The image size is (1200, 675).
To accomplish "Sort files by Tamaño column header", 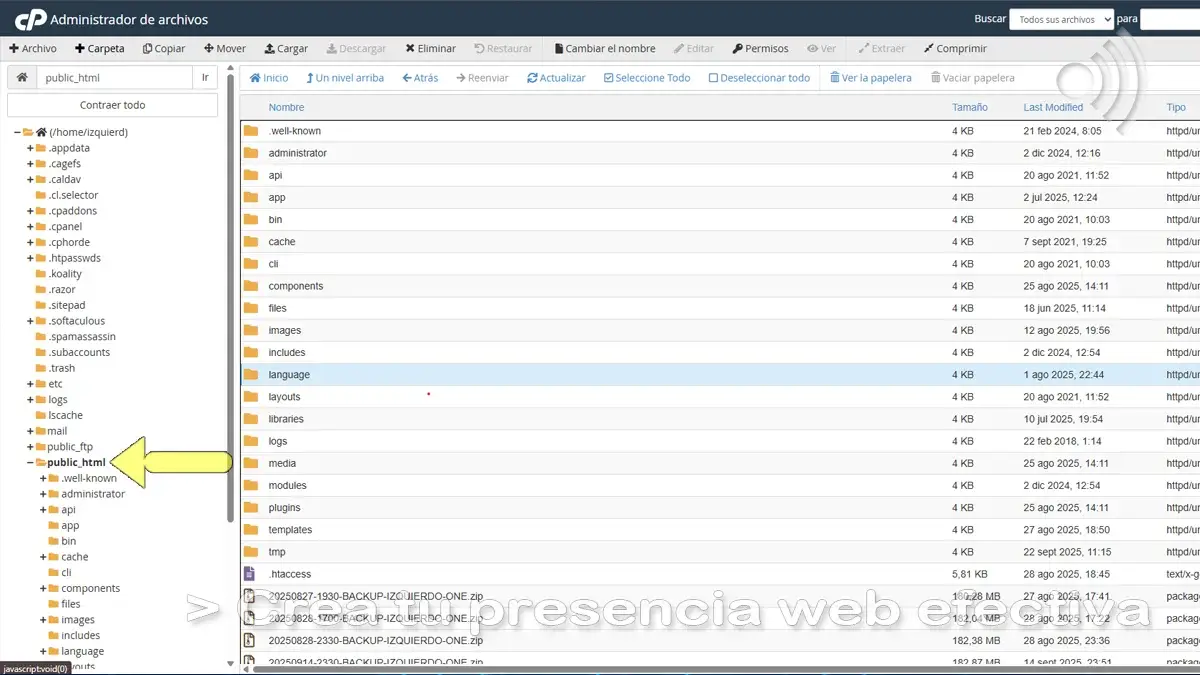I will coord(969,107).
